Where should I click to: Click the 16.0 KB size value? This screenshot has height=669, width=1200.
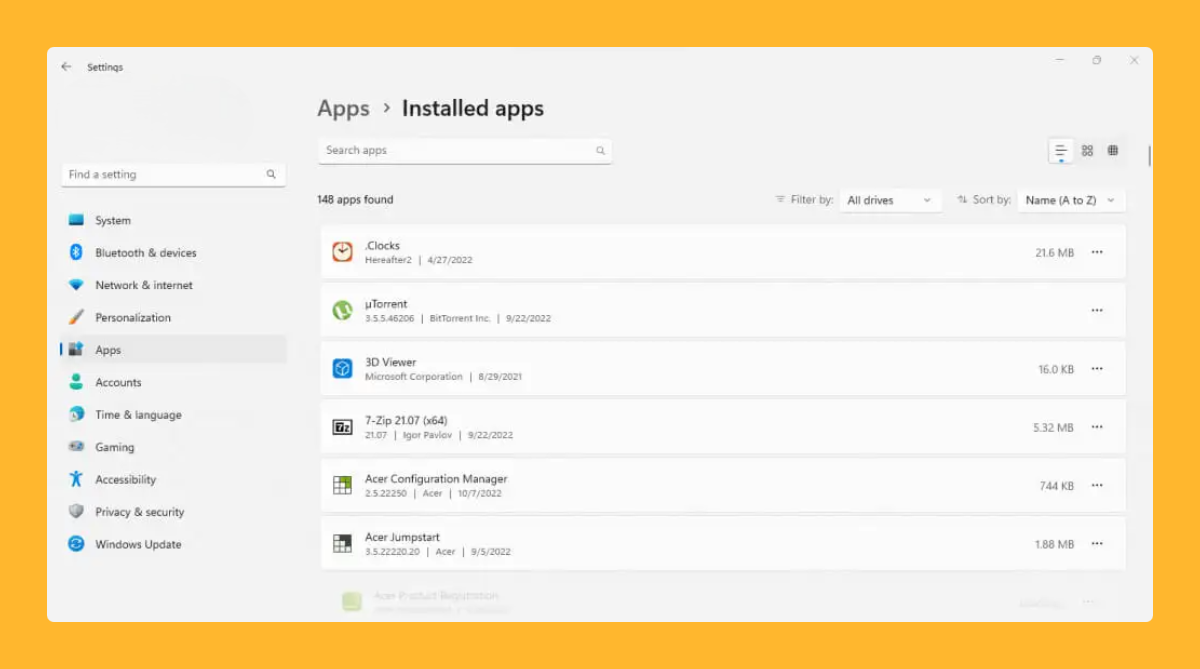click(x=1056, y=370)
